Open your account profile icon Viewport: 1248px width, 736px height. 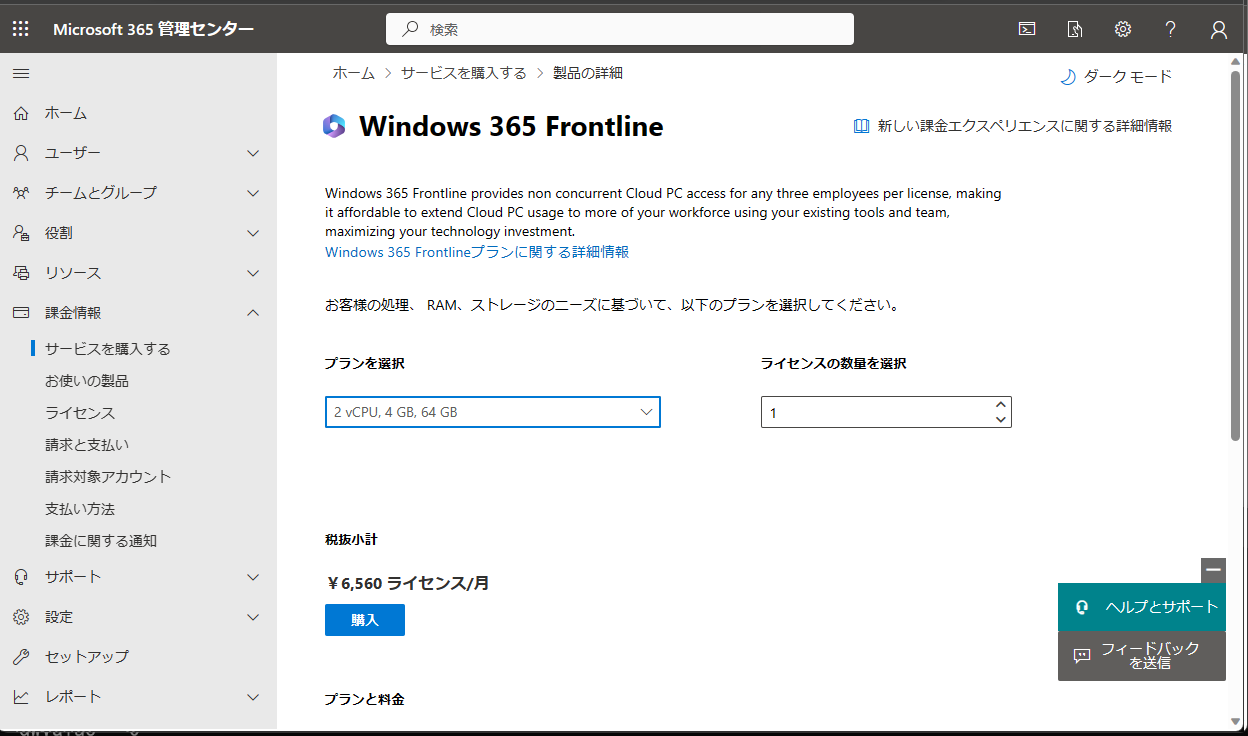[x=1218, y=29]
